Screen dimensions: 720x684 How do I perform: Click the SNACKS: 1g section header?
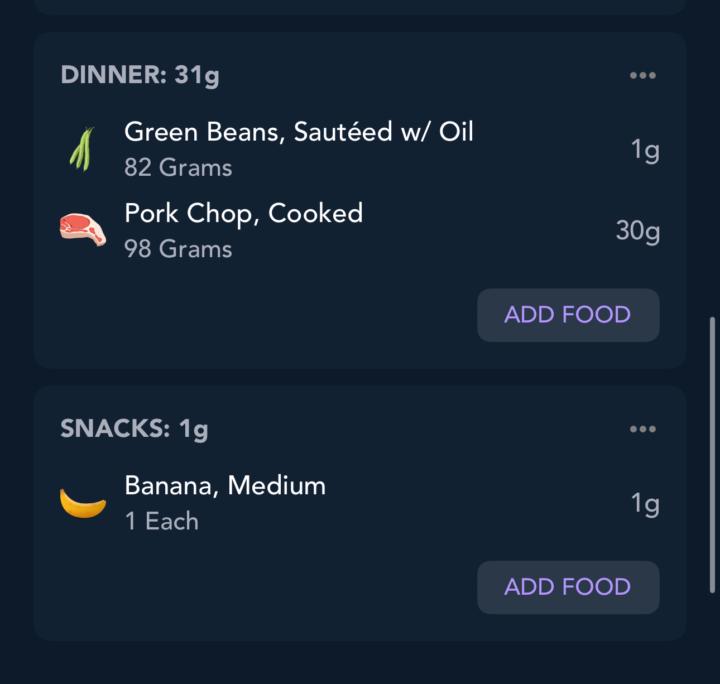134,429
